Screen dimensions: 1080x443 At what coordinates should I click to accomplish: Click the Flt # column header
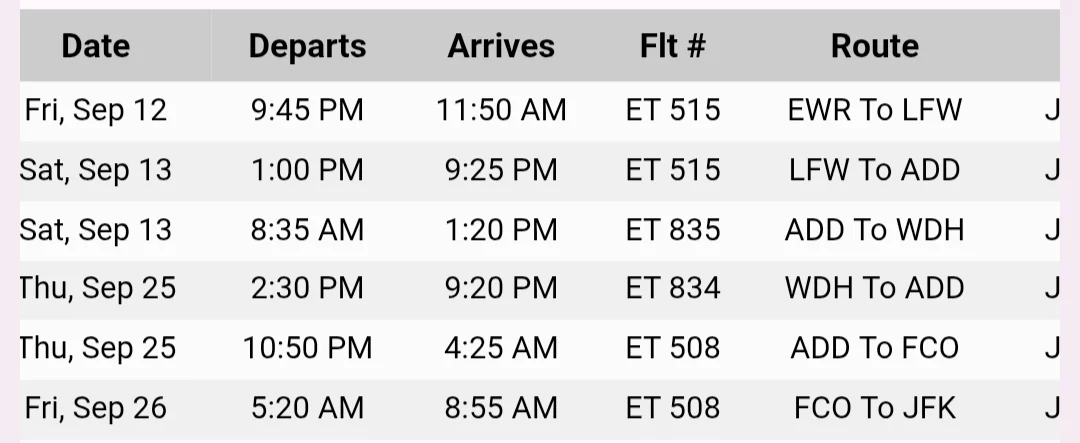coord(673,46)
